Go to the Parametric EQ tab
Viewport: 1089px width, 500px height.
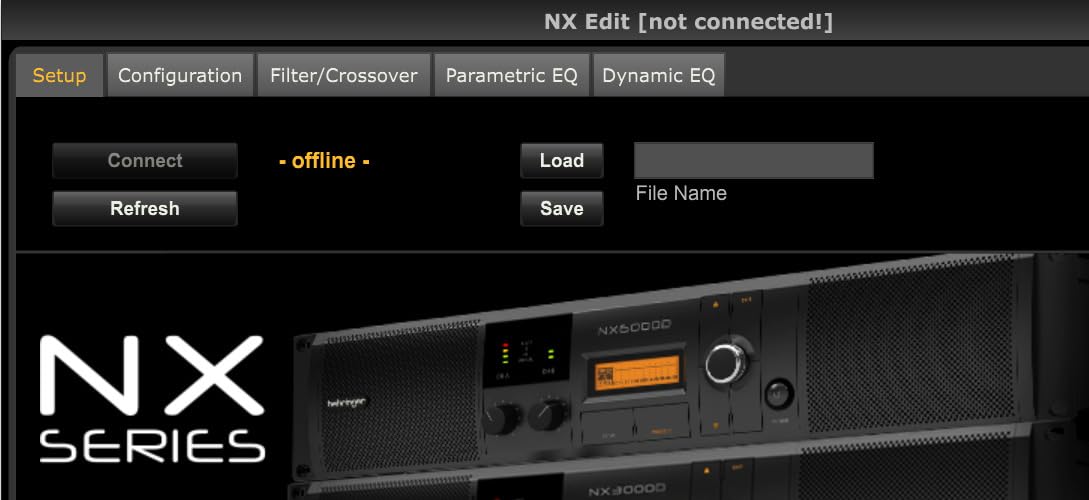[512, 75]
